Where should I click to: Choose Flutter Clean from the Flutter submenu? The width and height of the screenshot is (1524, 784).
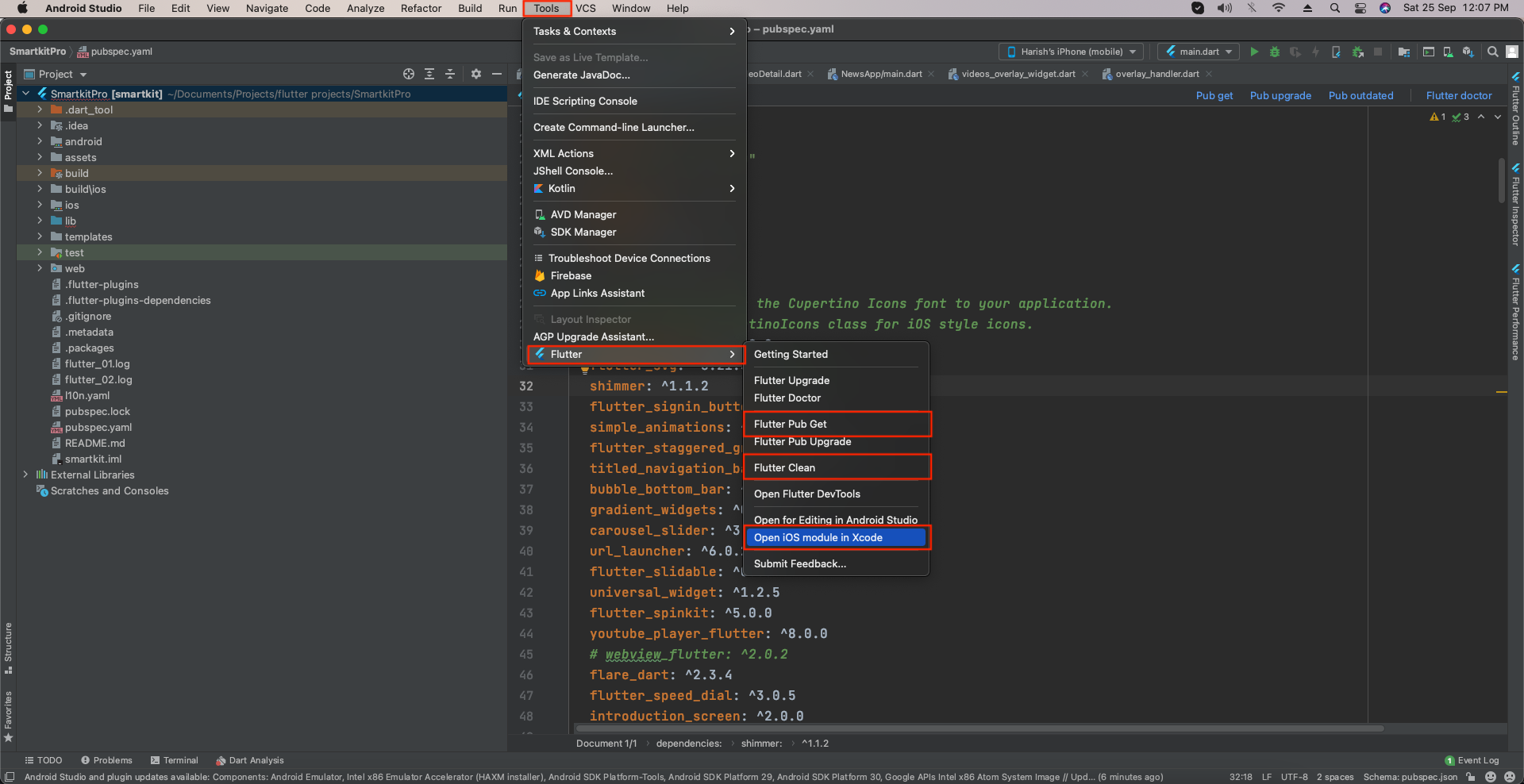[x=784, y=467]
